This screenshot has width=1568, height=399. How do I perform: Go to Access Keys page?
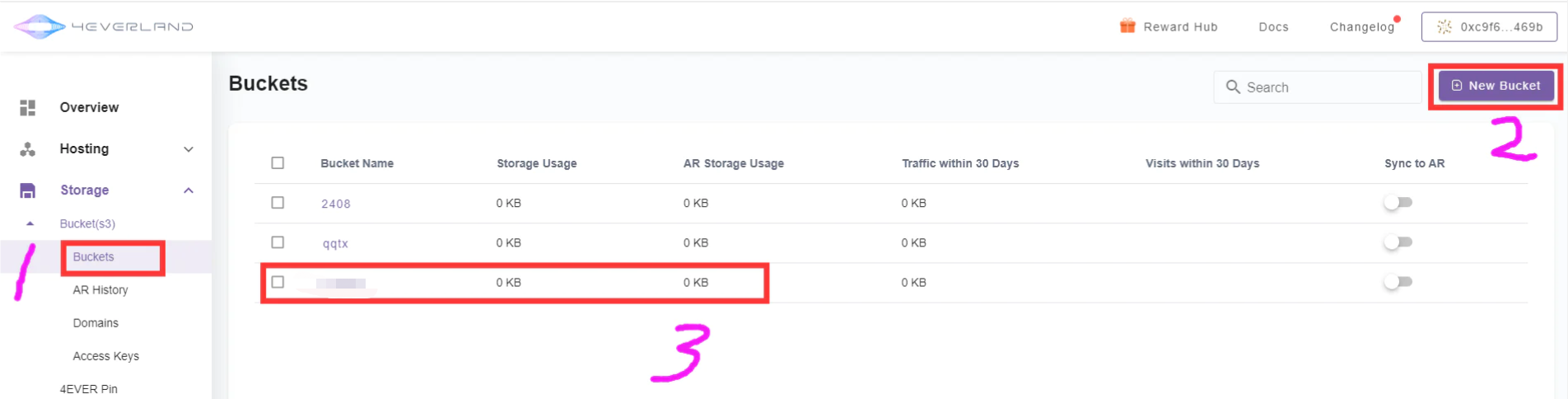coord(105,356)
